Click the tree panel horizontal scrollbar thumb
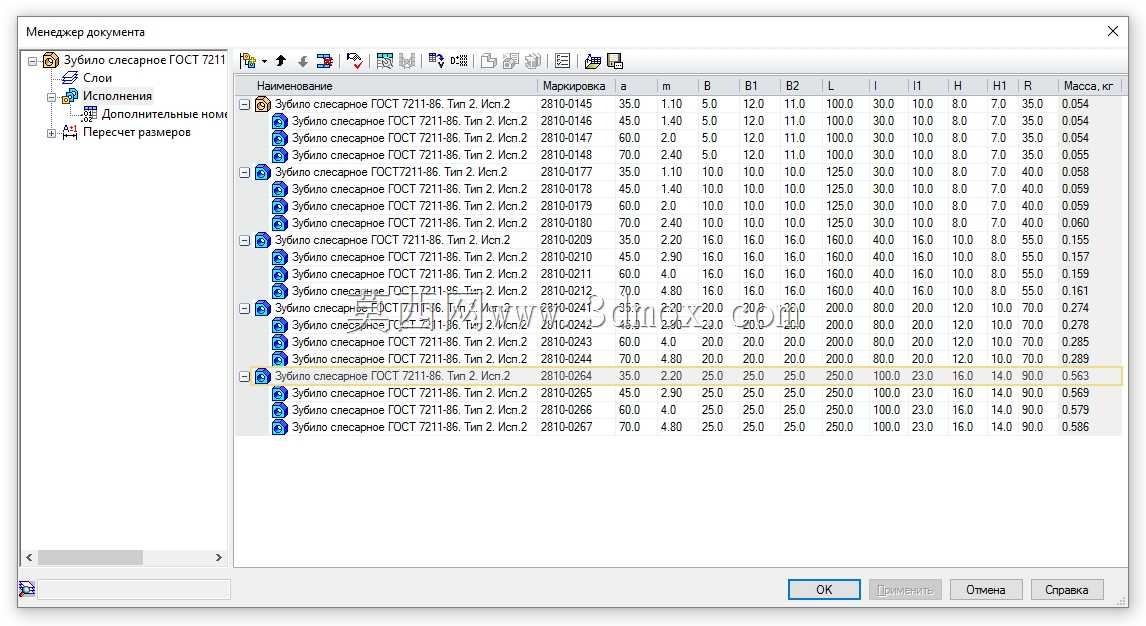 (90, 557)
